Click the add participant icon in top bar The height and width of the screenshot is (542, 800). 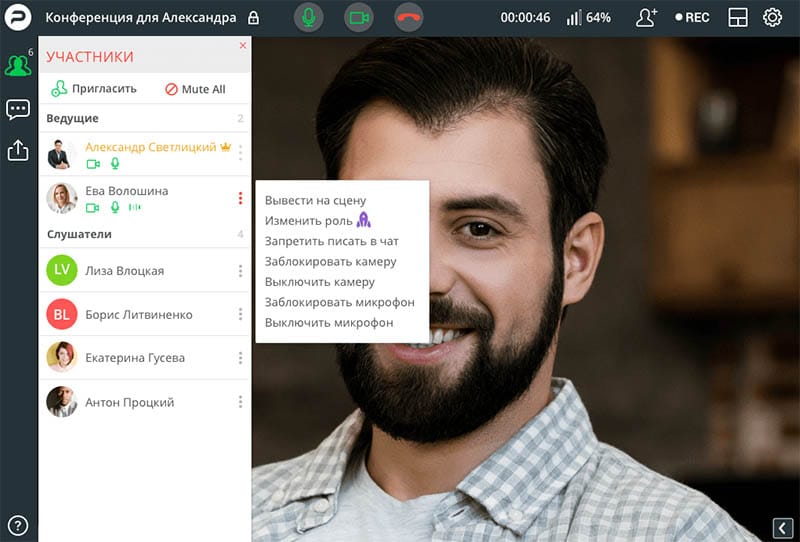pos(646,17)
